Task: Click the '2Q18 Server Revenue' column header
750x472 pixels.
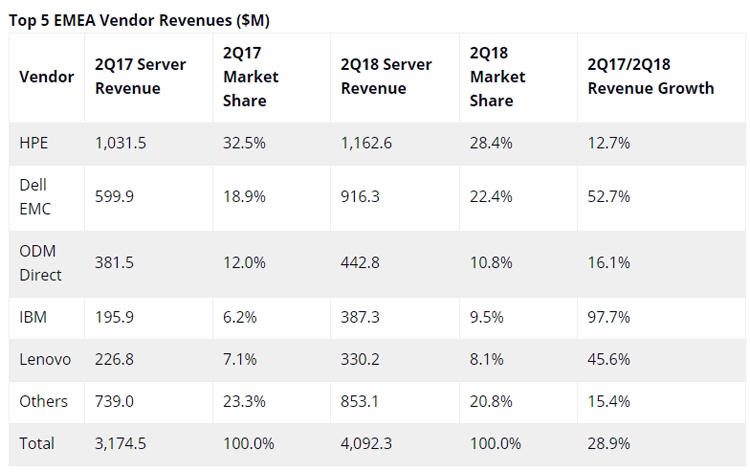Action: pyautogui.click(x=386, y=76)
